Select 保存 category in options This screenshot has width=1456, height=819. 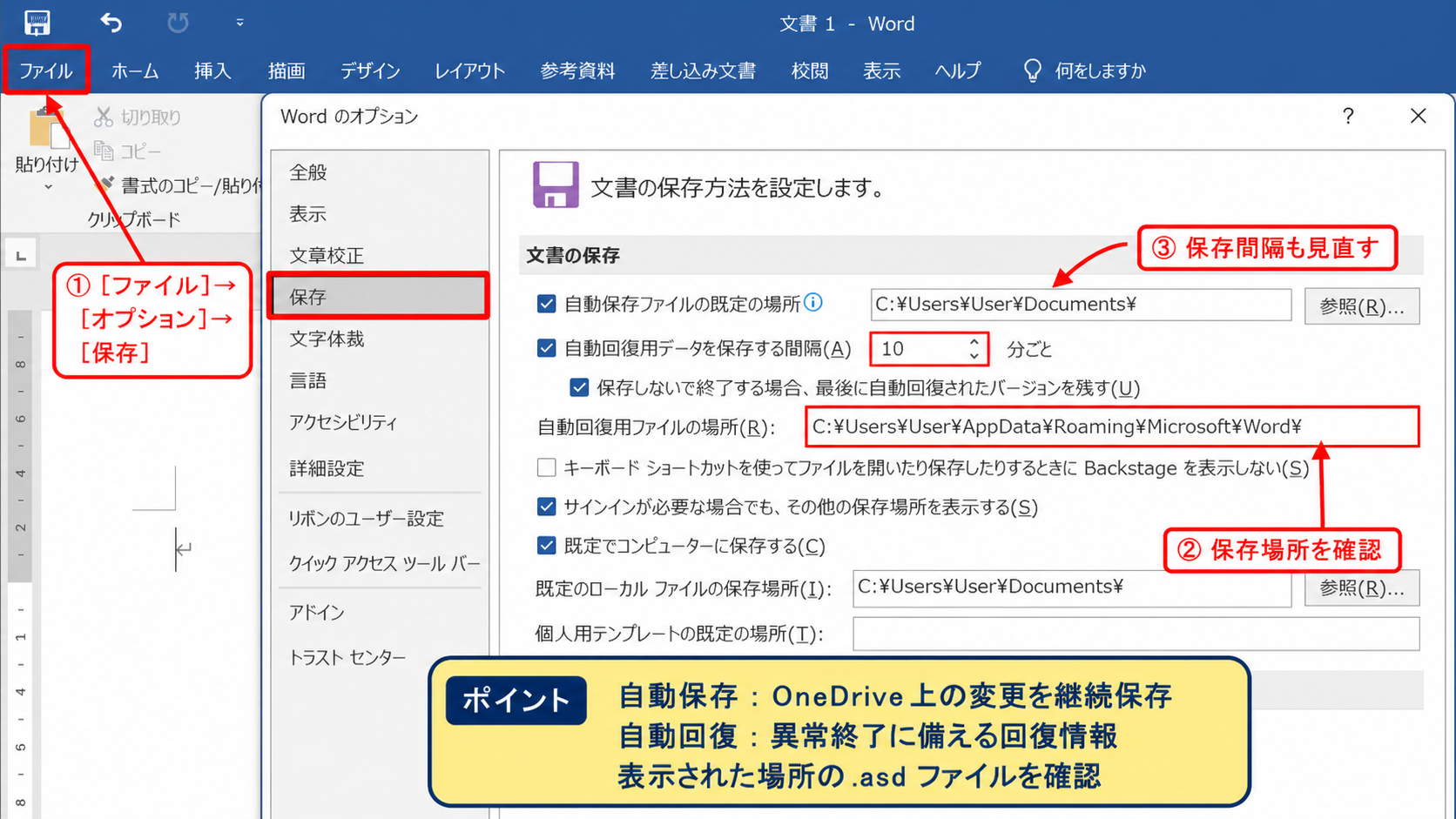point(380,297)
